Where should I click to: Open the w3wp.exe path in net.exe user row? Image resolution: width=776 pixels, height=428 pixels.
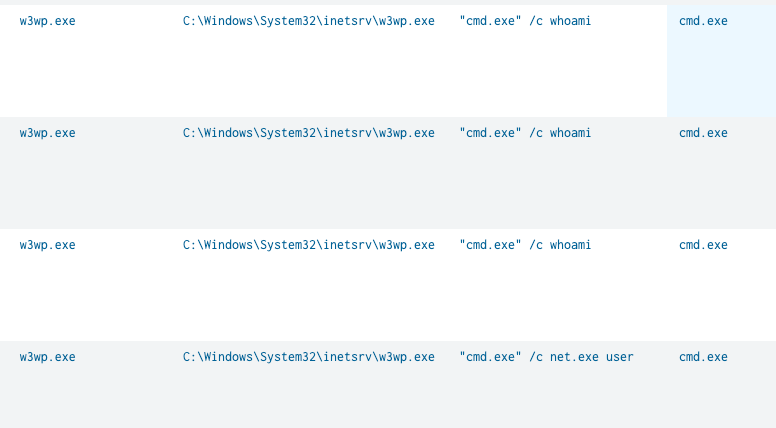click(308, 357)
